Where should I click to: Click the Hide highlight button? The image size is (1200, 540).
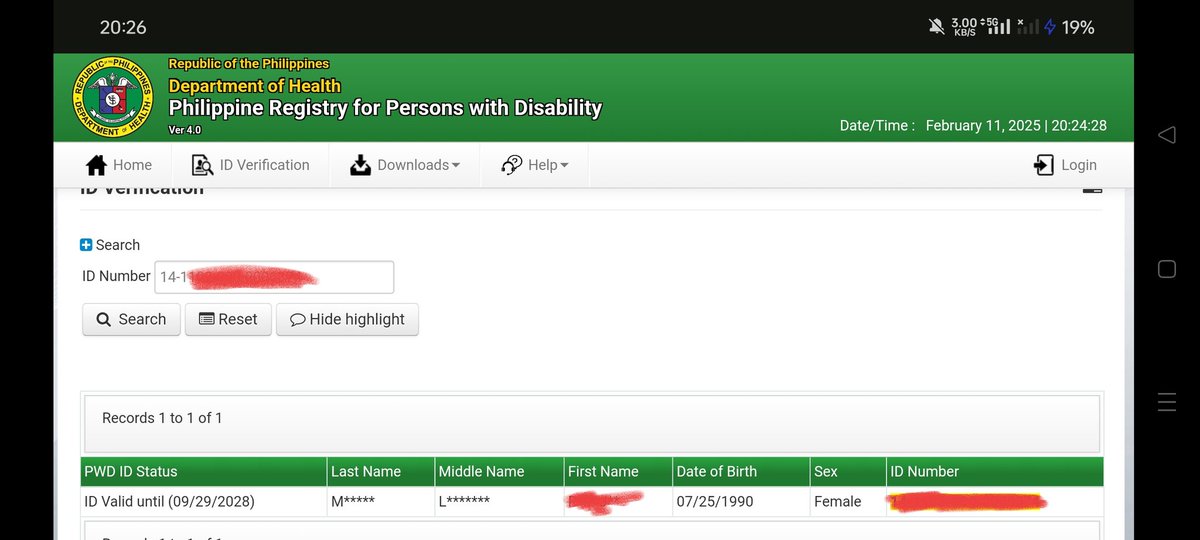click(347, 319)
